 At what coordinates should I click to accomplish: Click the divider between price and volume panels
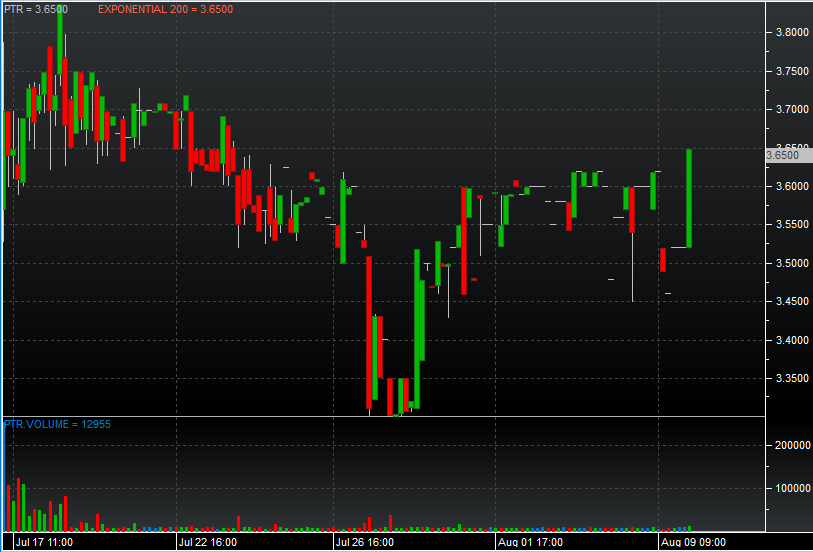[x=380, y=417]
